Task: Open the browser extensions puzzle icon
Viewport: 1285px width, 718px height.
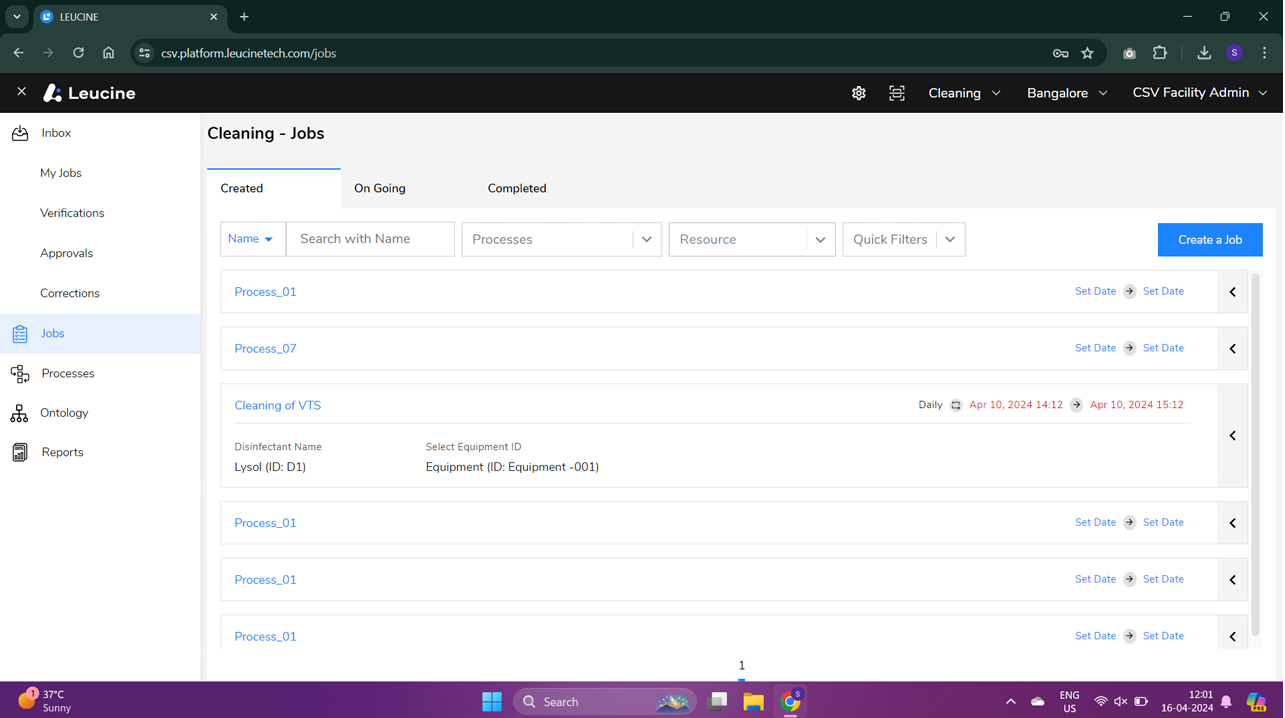Action: tap(1160, 53)
